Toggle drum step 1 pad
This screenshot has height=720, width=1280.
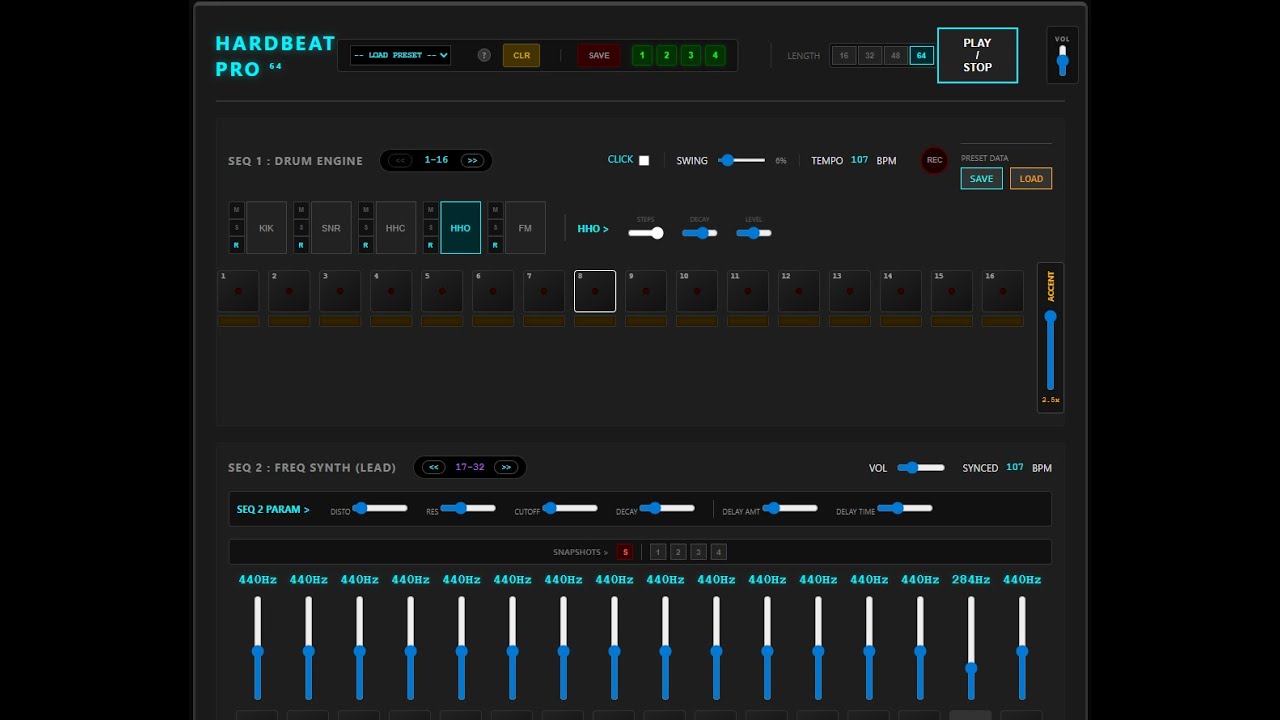[238, 291]
